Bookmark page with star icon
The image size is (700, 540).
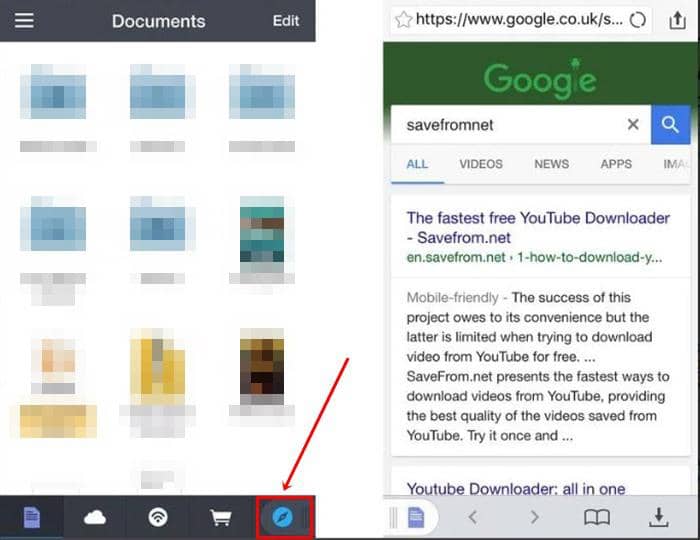click(x=404, y=20)
